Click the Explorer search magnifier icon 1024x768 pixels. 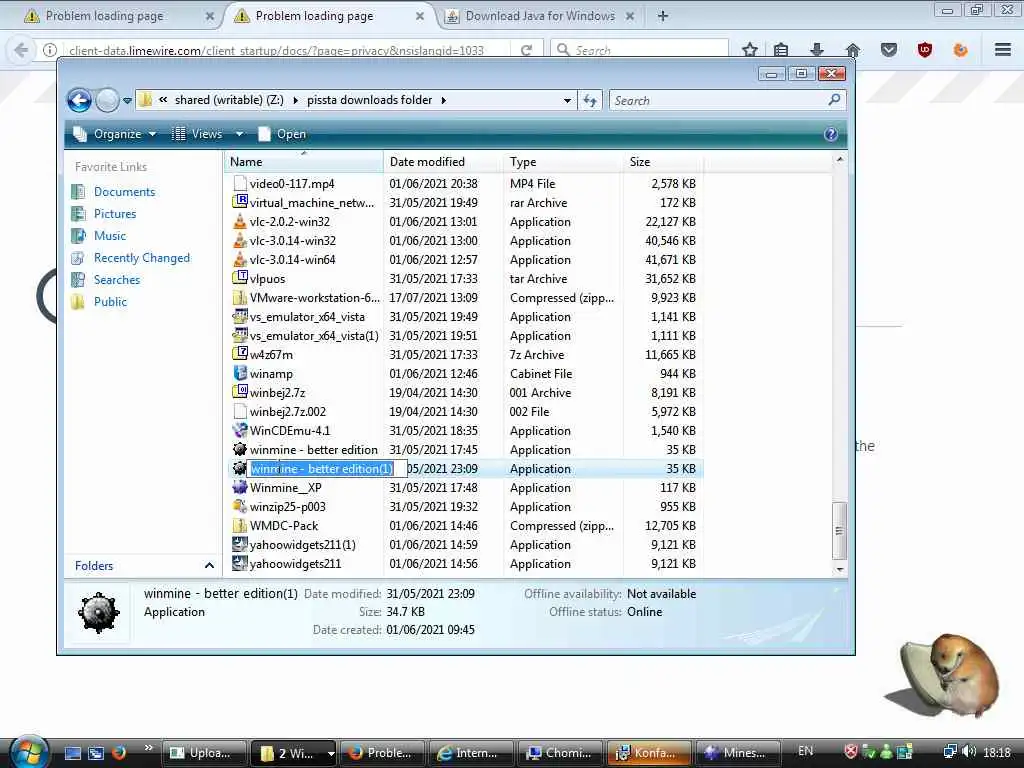click(834, 100)
